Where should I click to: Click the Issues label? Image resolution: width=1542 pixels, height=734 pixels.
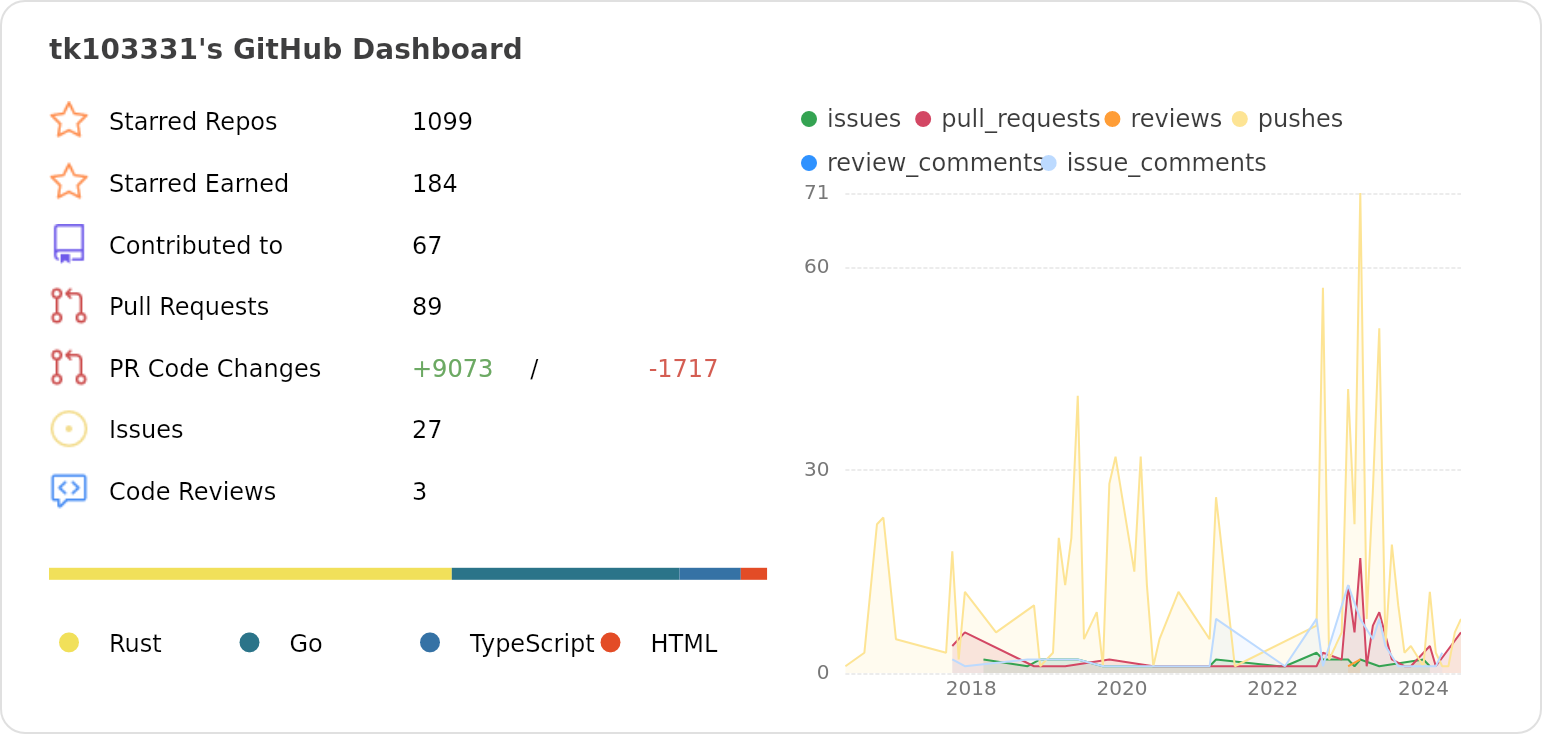(x=146, y=430)
